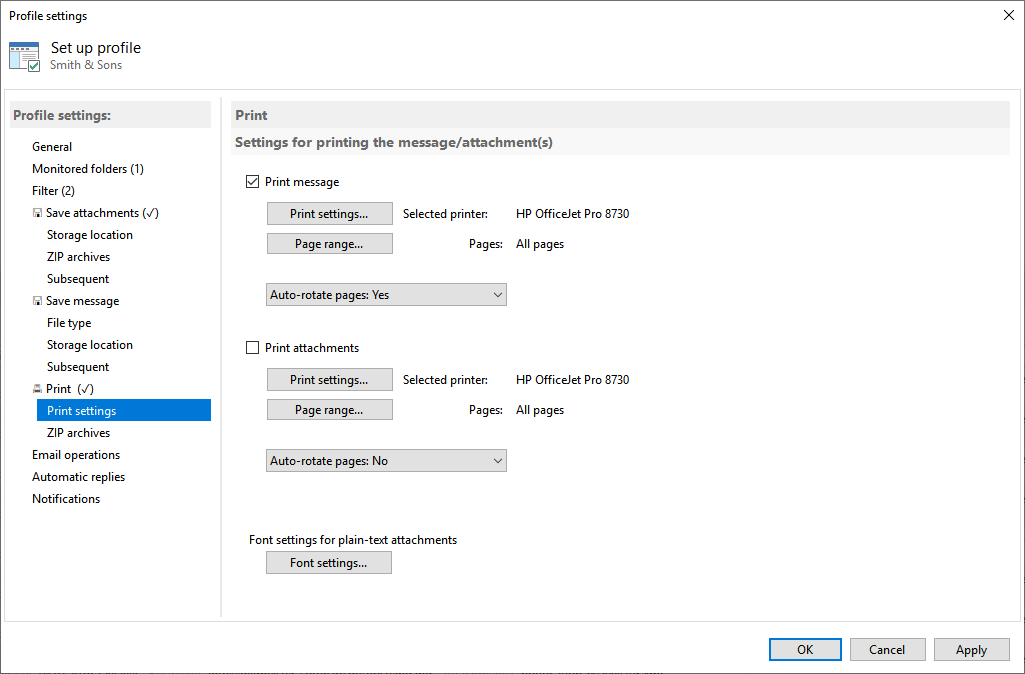Uncheck the Print message checkbox

point(252,181)
